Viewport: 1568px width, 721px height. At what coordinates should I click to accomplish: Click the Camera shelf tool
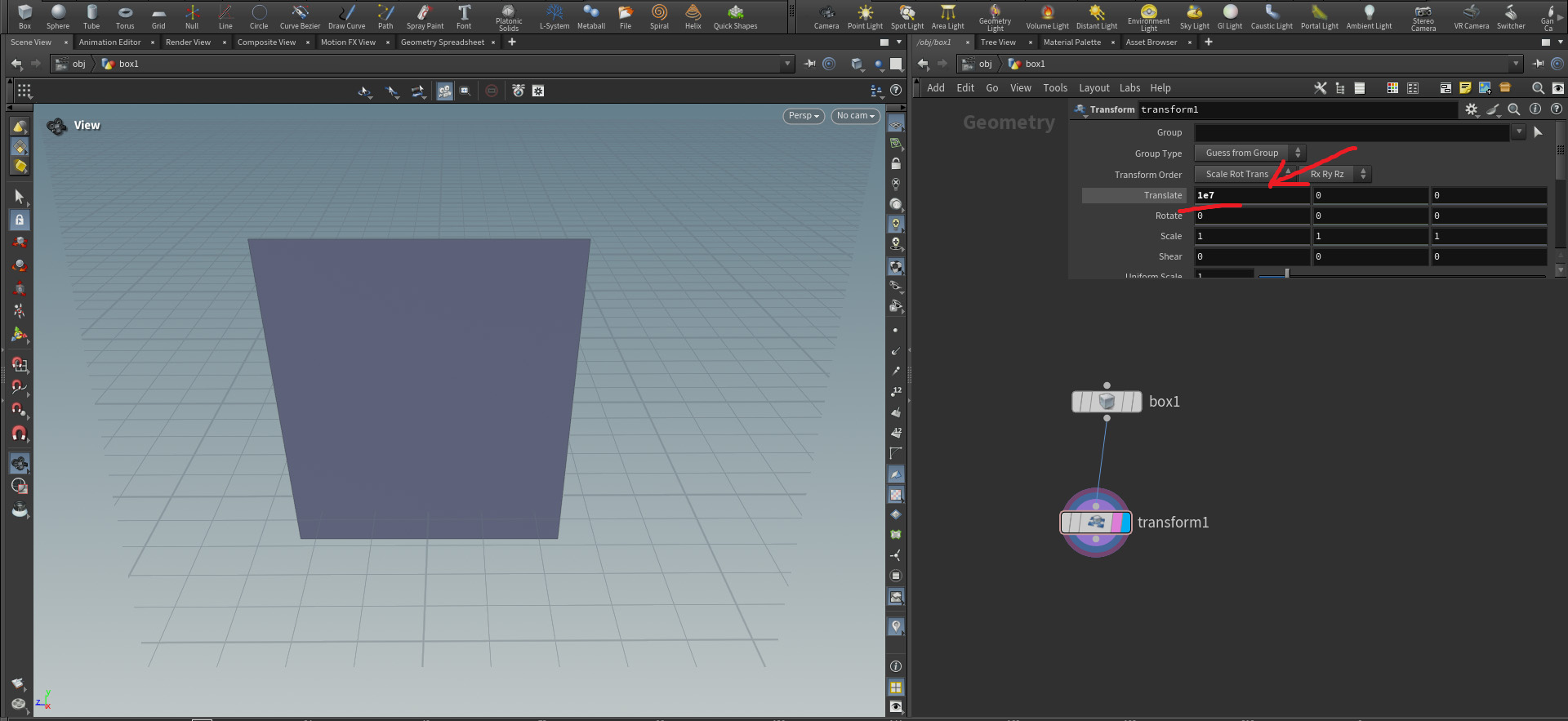tap(826, 16)
